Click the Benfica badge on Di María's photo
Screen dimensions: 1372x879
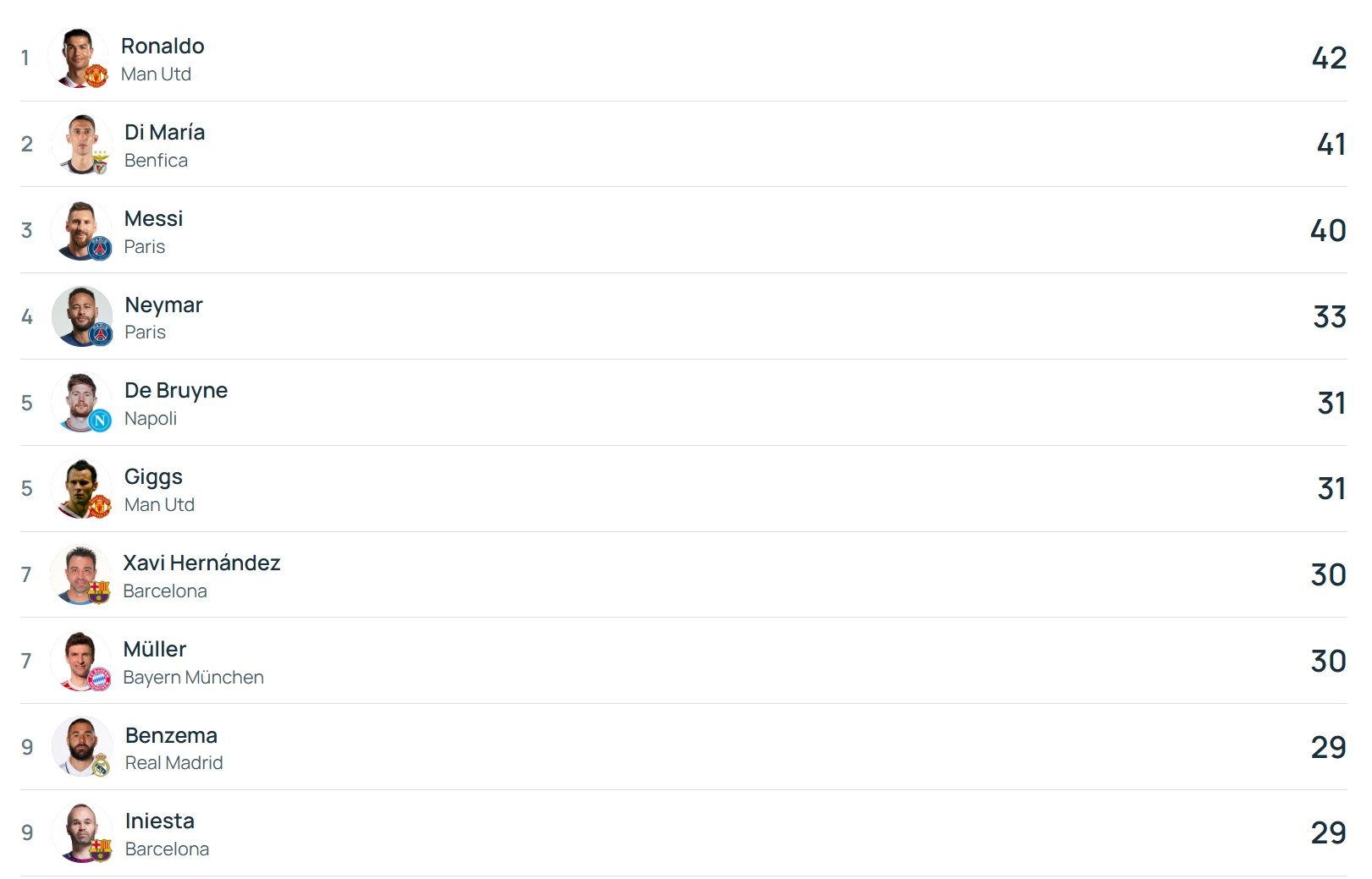(101, 162)
